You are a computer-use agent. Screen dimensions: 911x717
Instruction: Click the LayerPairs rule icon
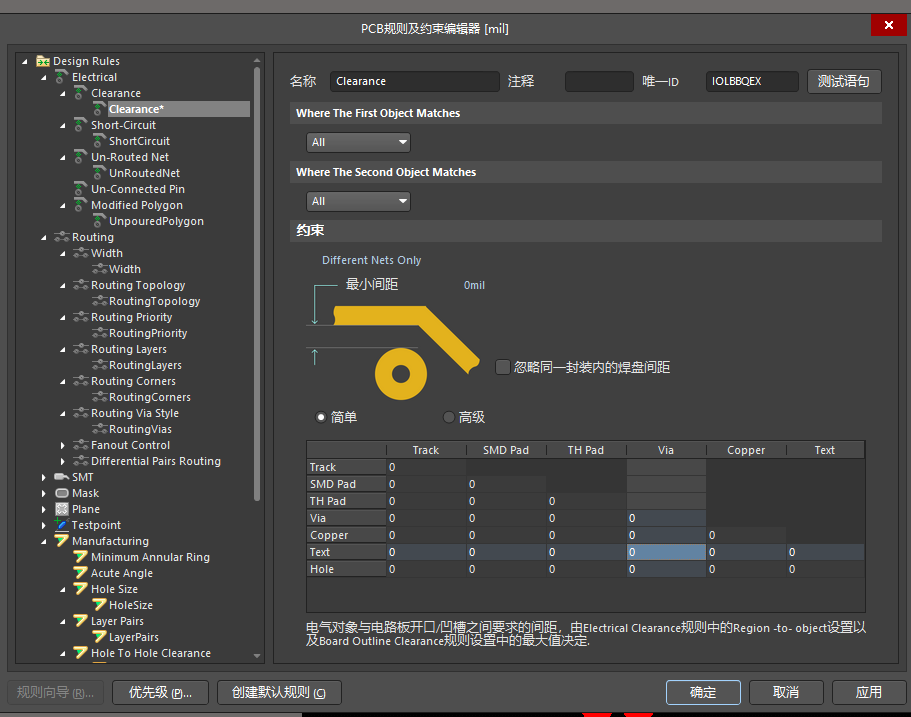click(x=99, y=636)
